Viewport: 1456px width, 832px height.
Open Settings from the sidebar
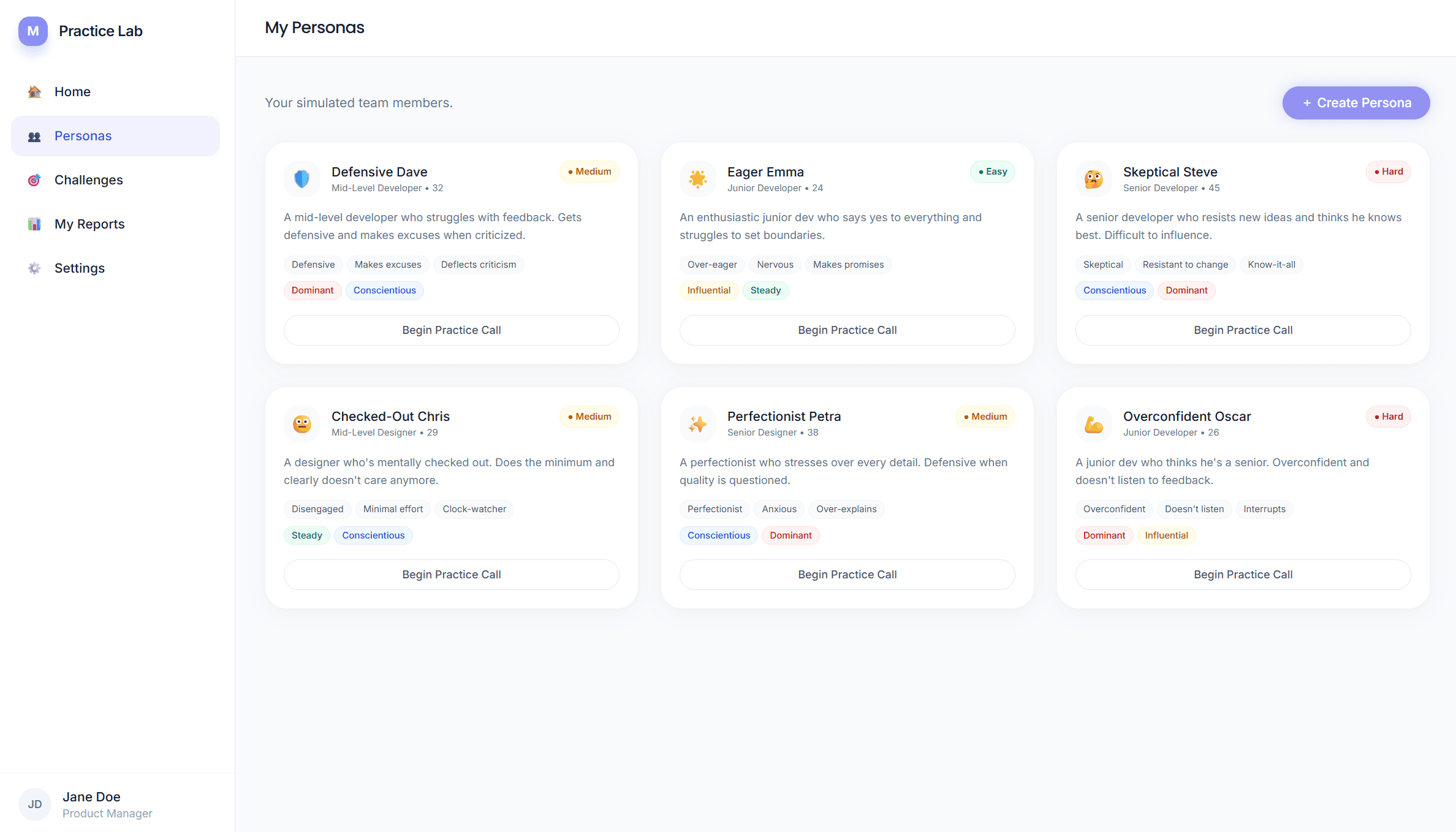click(79, 268)
